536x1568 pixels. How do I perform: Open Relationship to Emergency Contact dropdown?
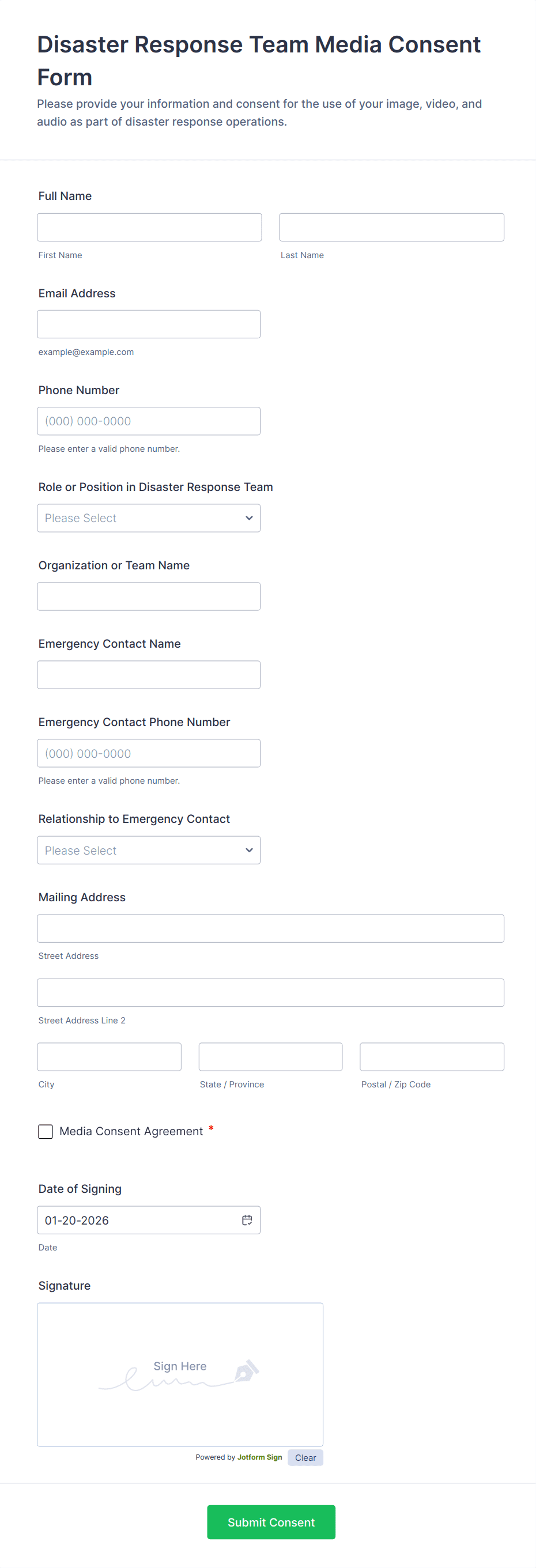click(149, 850)
